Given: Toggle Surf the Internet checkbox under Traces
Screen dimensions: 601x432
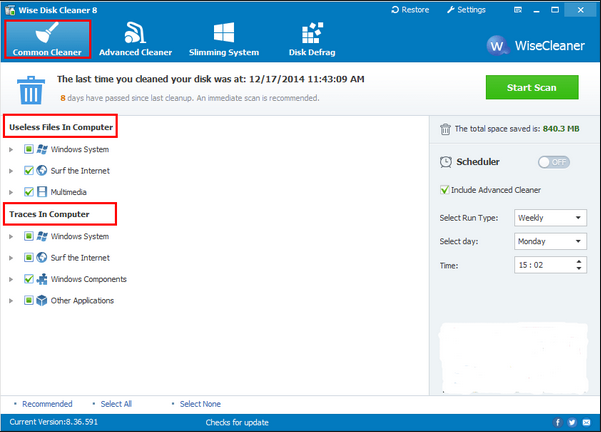Looking at the screenshot, I should (x=29, y=257).
